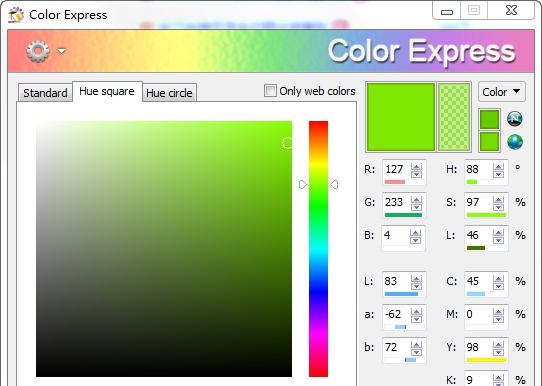
Task: Select the lower small green swatch
Action: [489, 141]
